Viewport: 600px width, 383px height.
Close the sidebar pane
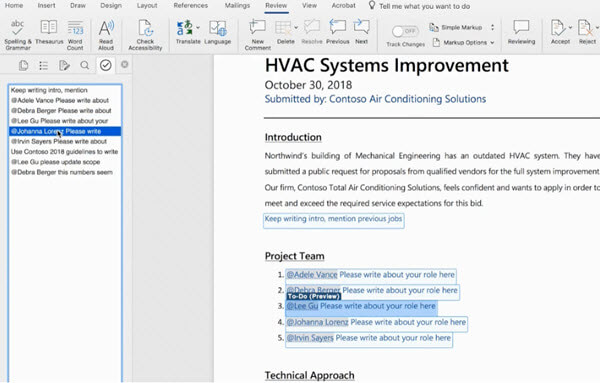coord(124,64)
